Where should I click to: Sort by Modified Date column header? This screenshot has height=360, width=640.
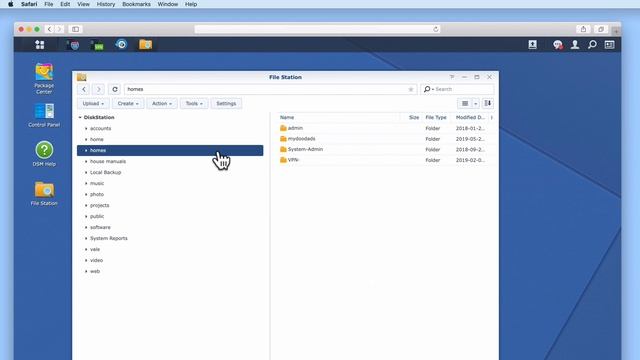[x=470, y=118]
